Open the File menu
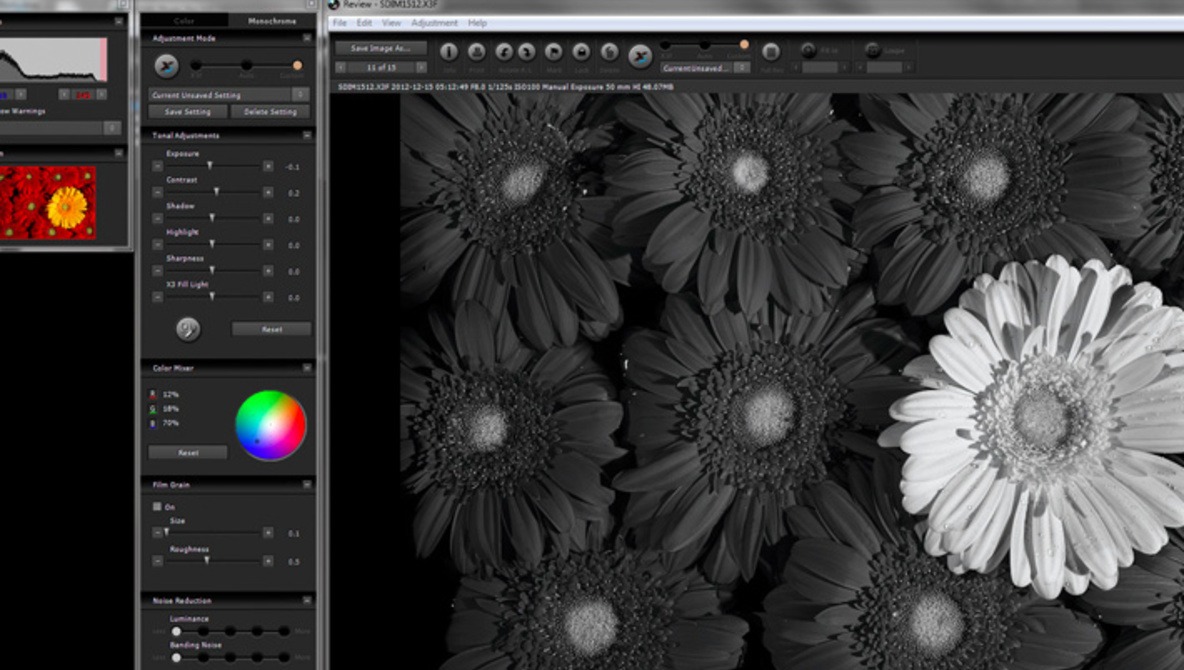1184x670 pixels. 340,23
